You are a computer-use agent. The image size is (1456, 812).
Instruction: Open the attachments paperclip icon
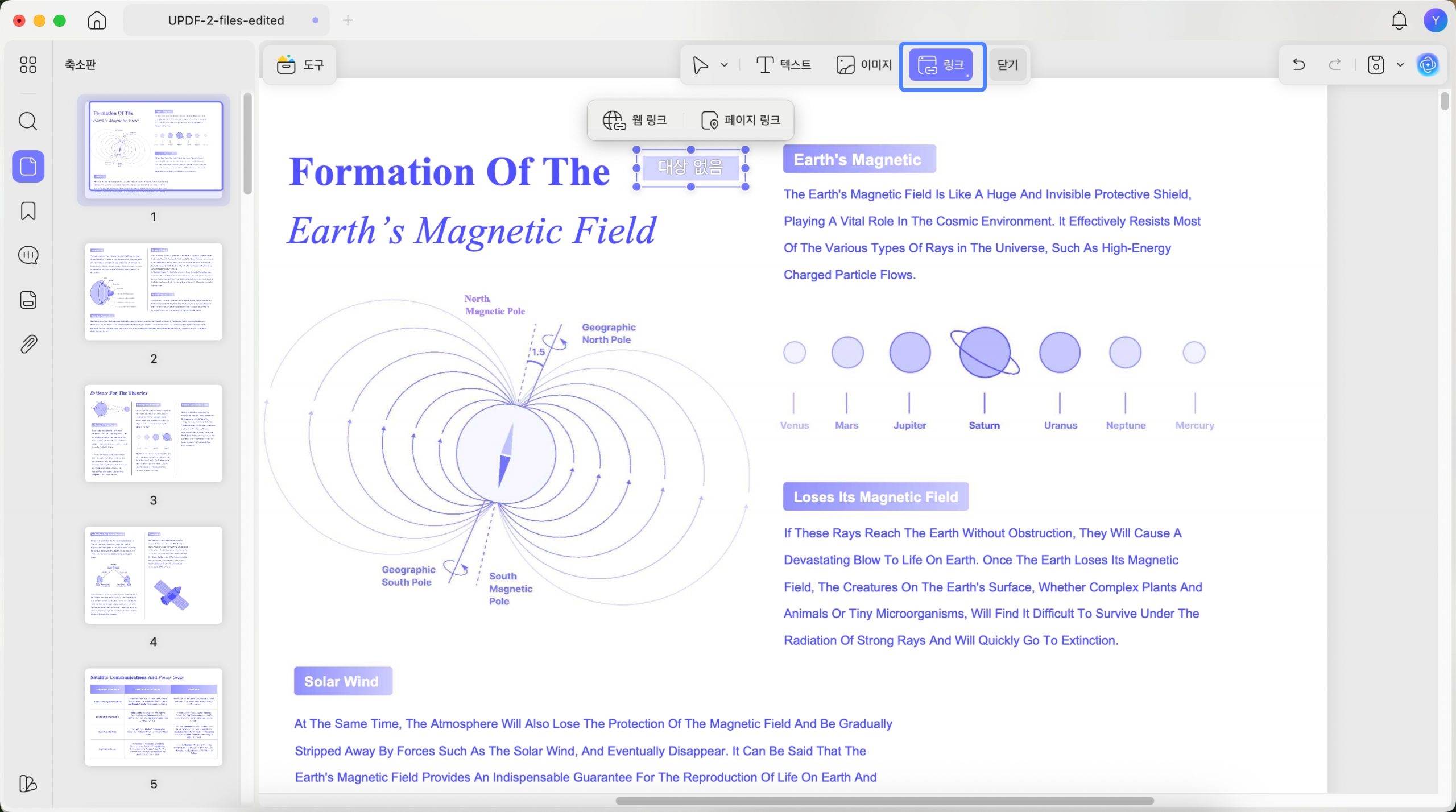pos(28,344)
